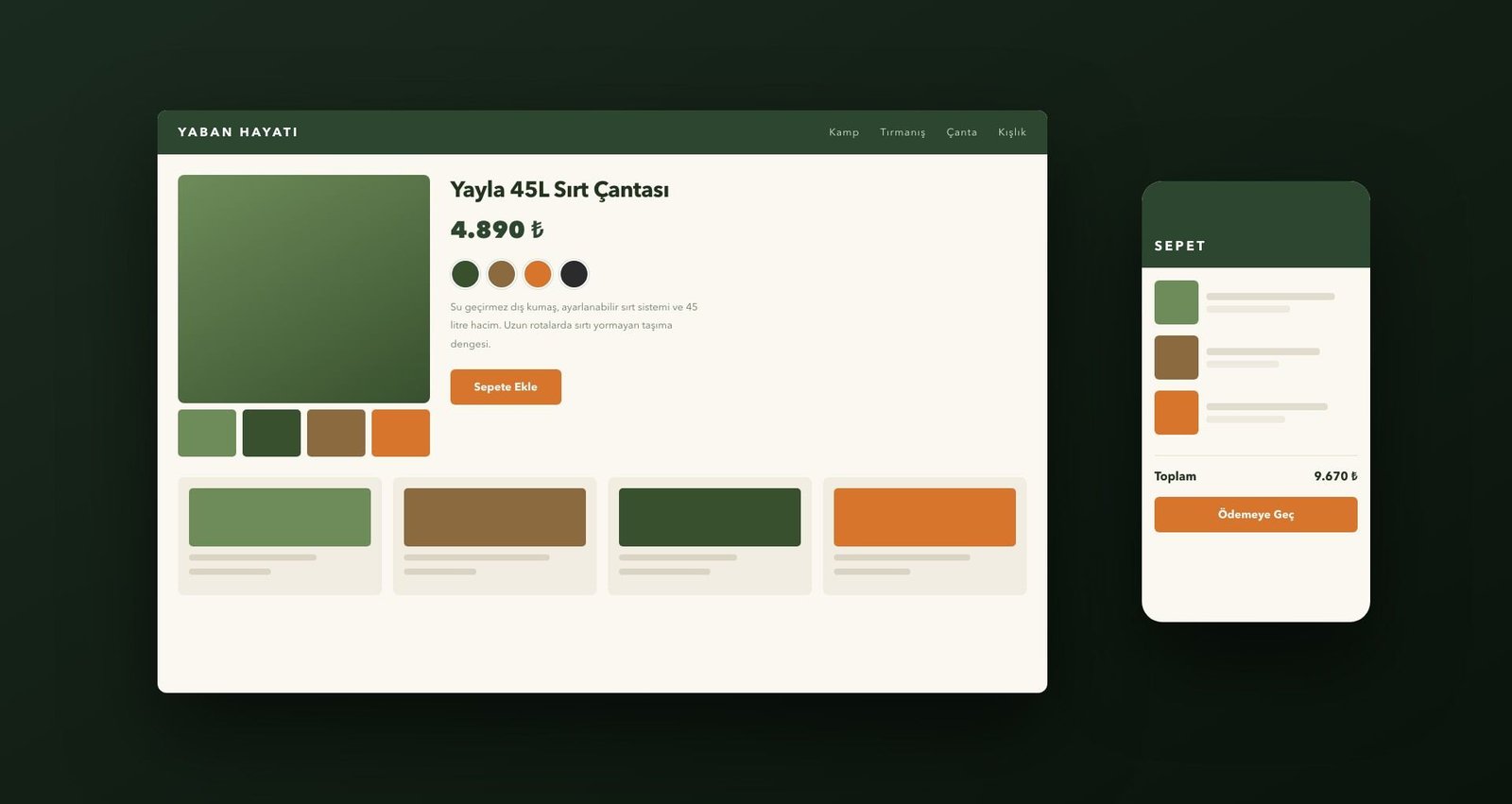View the large product image
Viewport: 1512px width, 804px height.
304,289
